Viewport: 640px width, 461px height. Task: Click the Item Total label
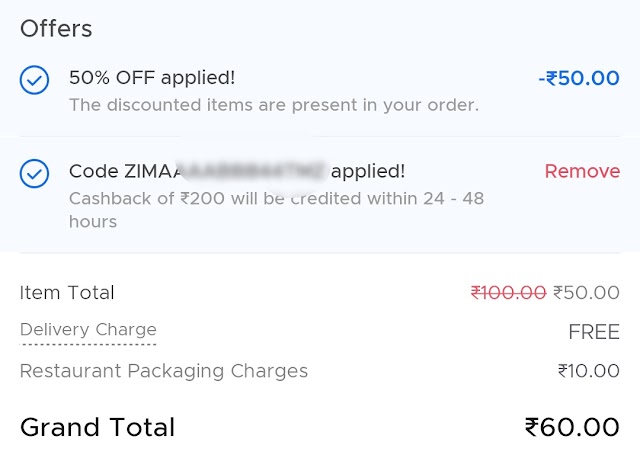pos(67,293)
